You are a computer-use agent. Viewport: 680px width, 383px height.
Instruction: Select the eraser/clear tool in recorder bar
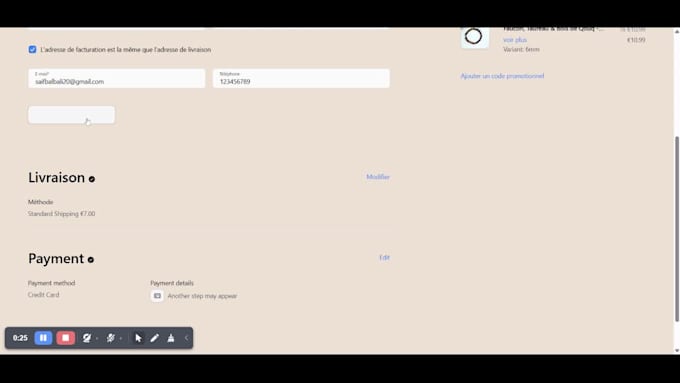pos(171,338)
